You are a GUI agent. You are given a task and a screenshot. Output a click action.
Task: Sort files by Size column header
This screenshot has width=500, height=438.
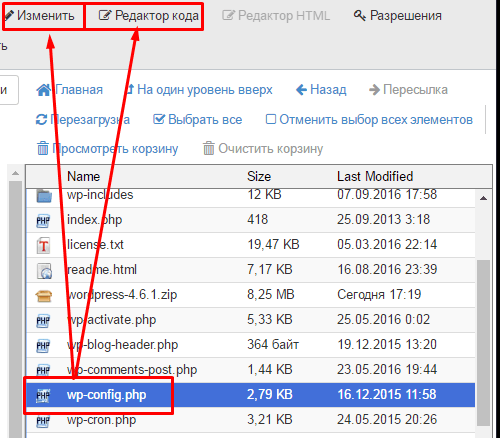pyautogui.click(x=259, y=176)
